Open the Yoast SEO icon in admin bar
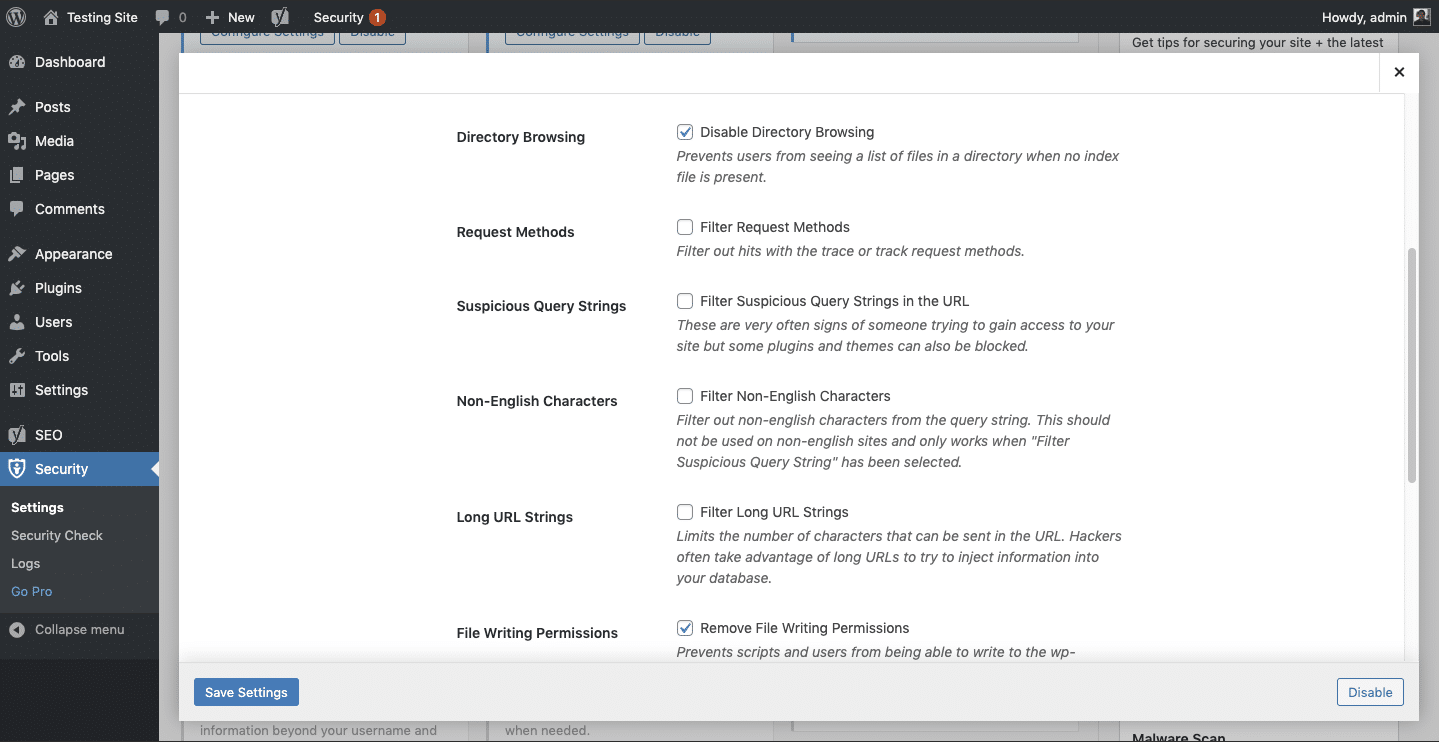 click(x=281, y=17)
